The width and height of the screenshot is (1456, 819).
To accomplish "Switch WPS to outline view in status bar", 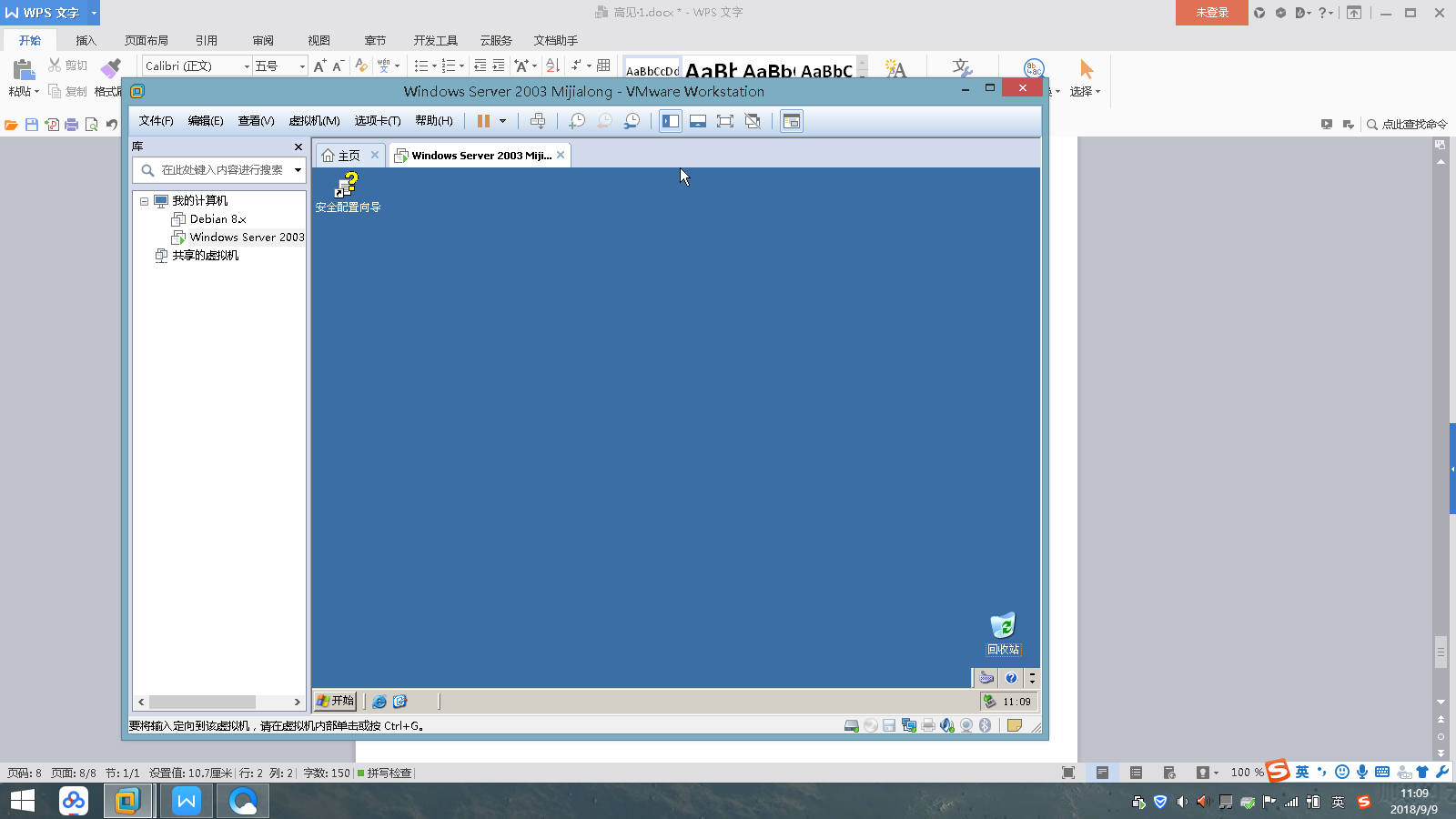I will pyautogui.click(x=1136, y=773).
